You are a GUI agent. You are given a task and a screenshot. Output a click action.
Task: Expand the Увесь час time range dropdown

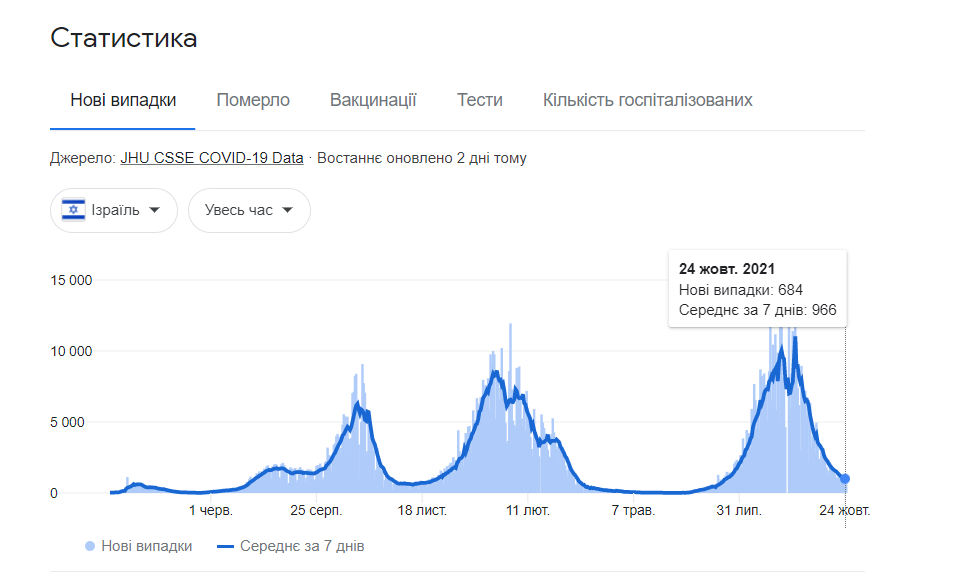[249, 210]
